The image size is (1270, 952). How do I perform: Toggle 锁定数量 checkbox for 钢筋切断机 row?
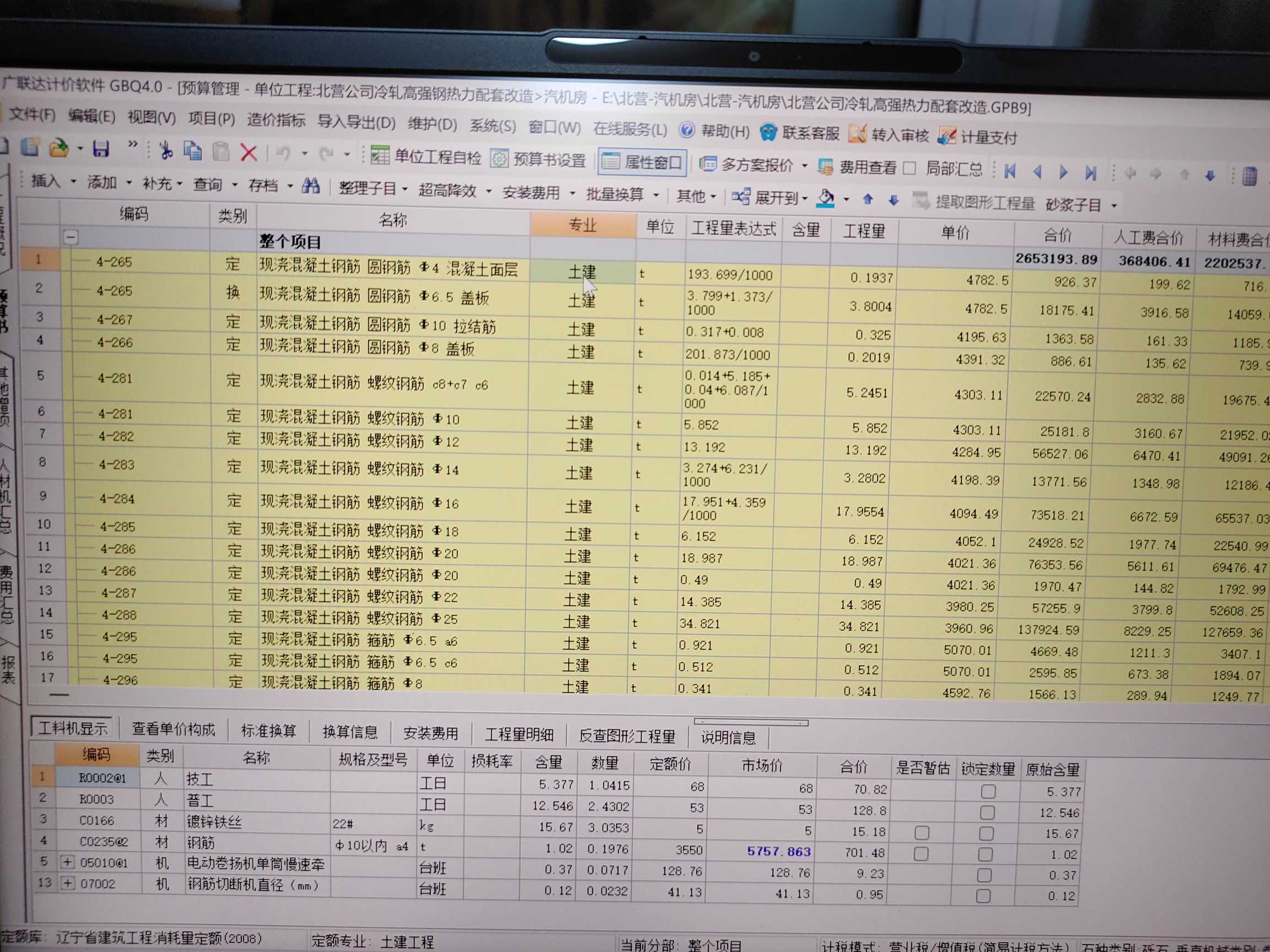coord(983,896)
